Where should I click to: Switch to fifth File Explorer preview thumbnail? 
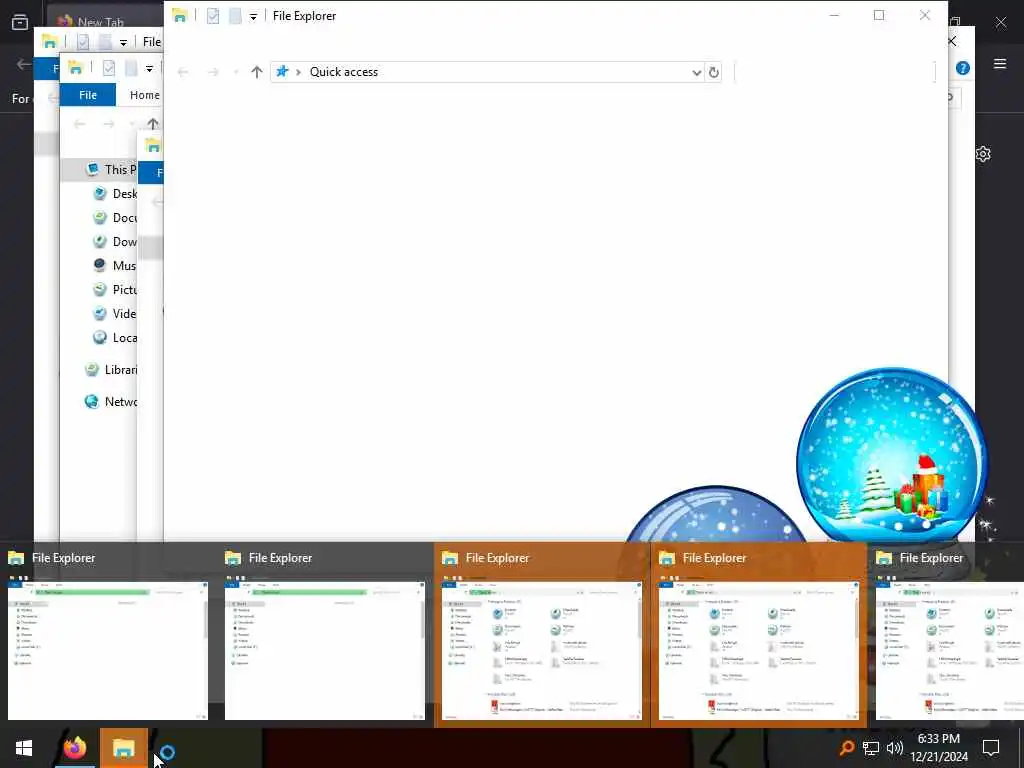click(x=946, y=634)
